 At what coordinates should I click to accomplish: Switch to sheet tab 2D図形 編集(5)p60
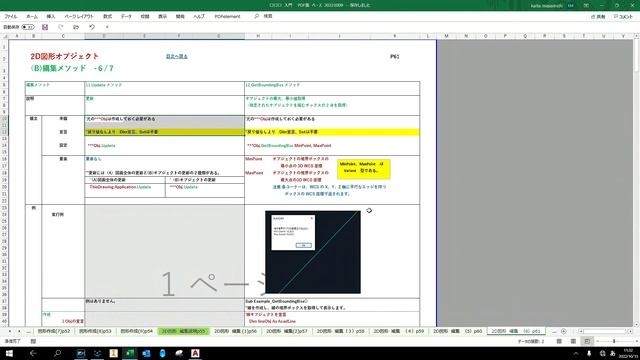click(457, 331)
